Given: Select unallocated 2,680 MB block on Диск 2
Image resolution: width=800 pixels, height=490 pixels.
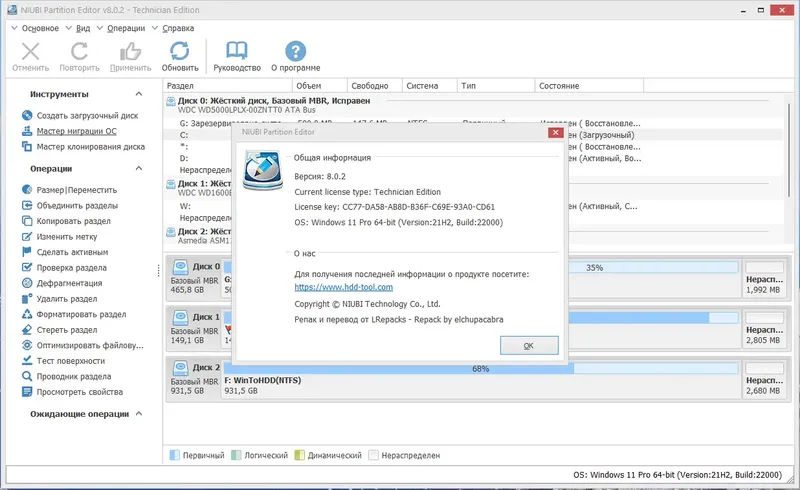Looking at the screenshot, I should (764, 379).
